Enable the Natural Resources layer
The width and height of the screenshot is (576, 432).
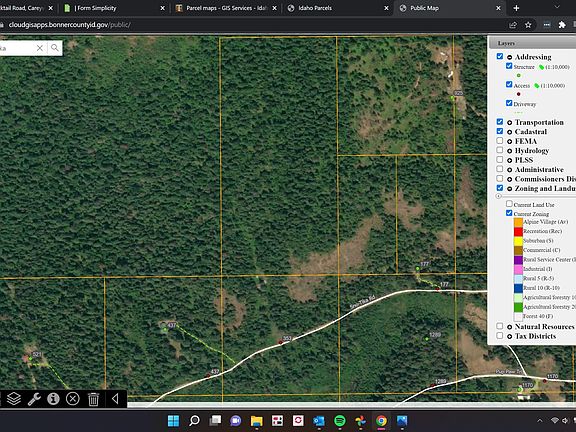[500, 326]
